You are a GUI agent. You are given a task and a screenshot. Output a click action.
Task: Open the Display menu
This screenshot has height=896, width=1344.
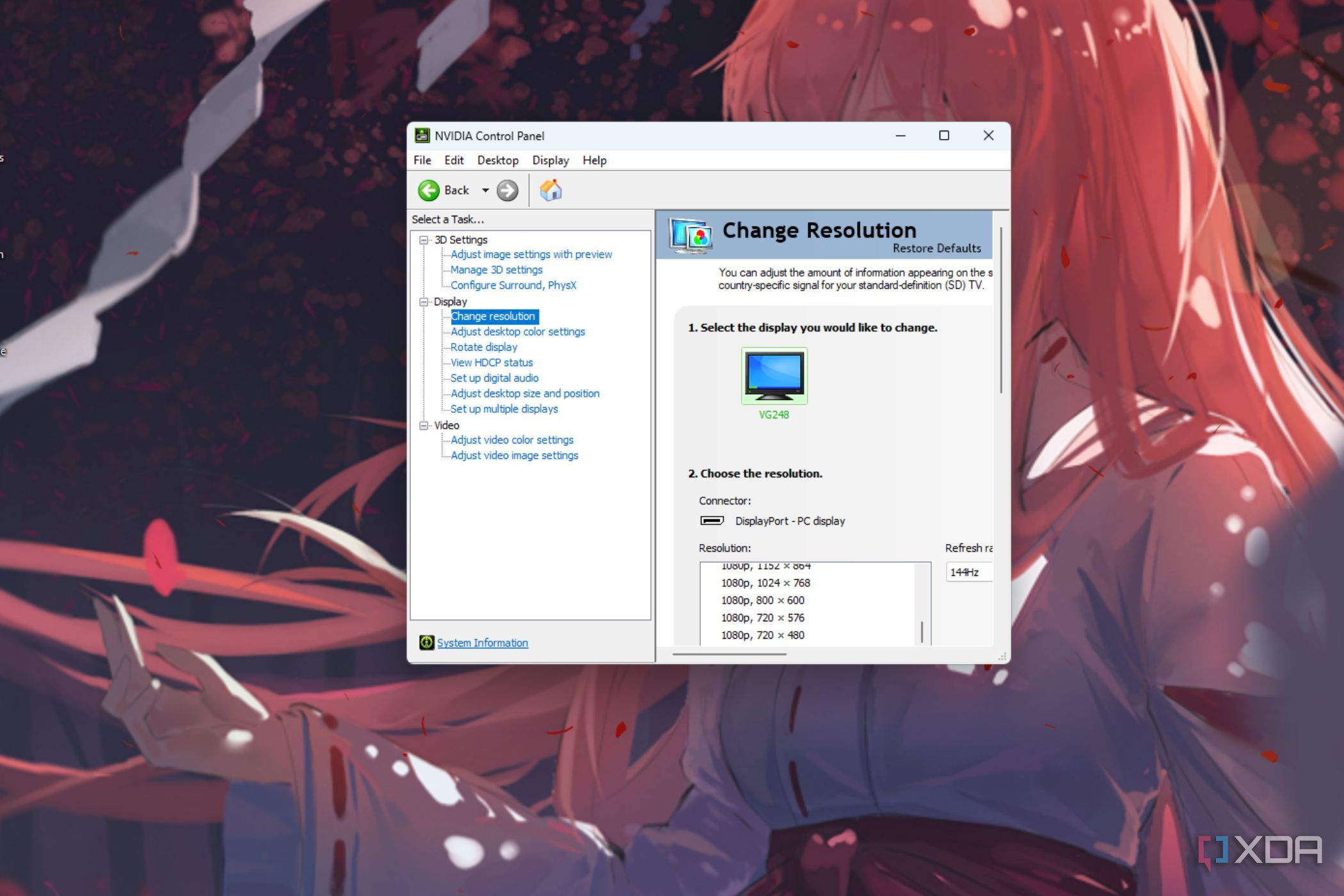pos(550,161)
